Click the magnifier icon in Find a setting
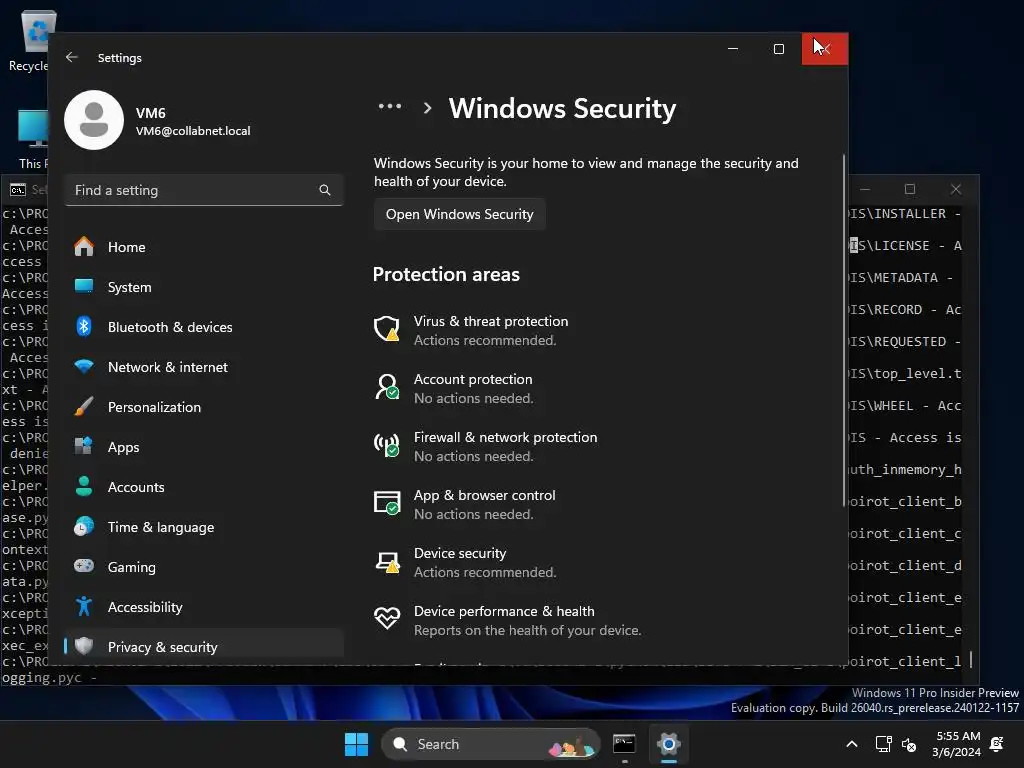This screenshot has width=1024, height=768. (325, 190)
